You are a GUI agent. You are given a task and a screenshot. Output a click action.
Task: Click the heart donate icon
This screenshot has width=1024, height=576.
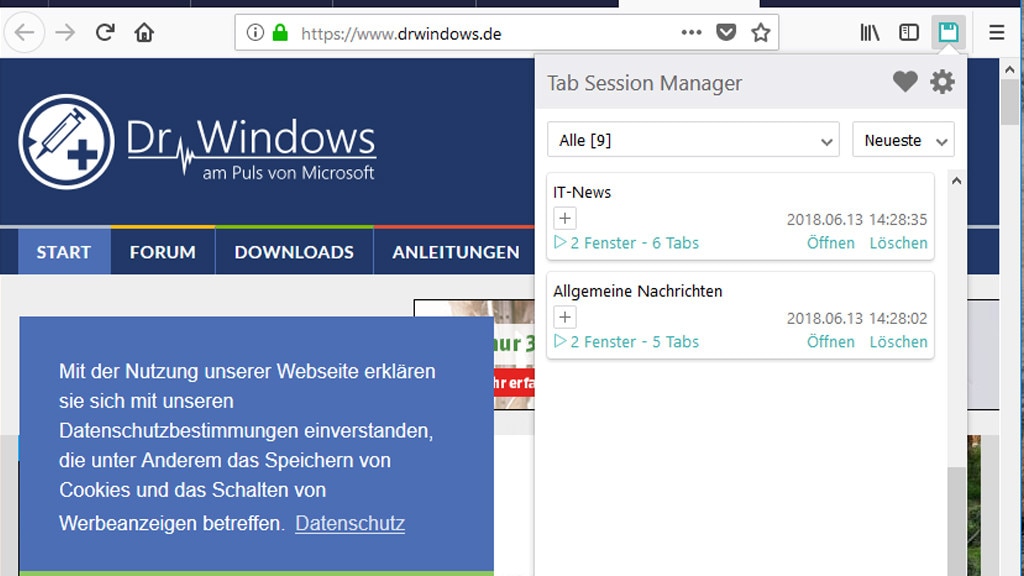tap(905, 82)
